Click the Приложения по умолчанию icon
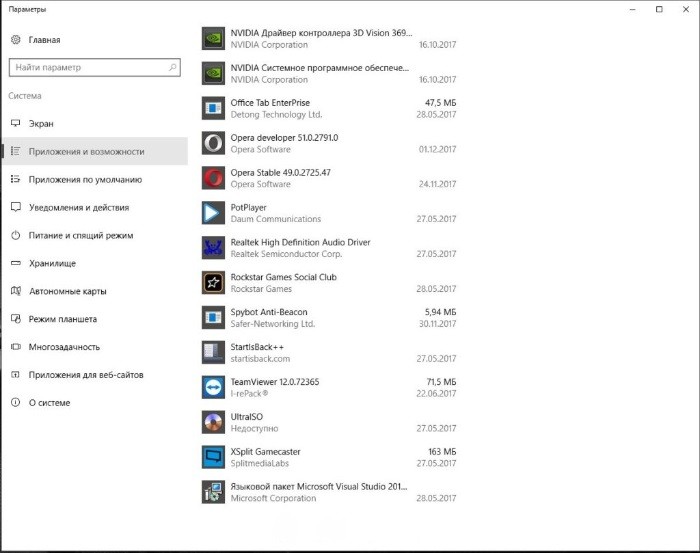 pyautogui.click(x=16, y=179)
